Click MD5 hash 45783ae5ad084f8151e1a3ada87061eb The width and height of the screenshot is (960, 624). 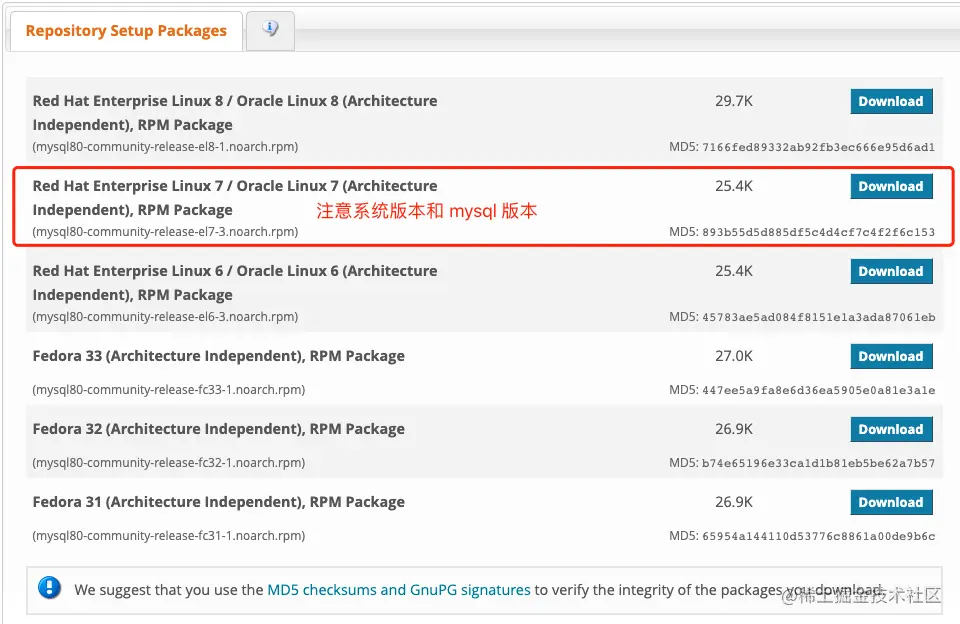819,317
